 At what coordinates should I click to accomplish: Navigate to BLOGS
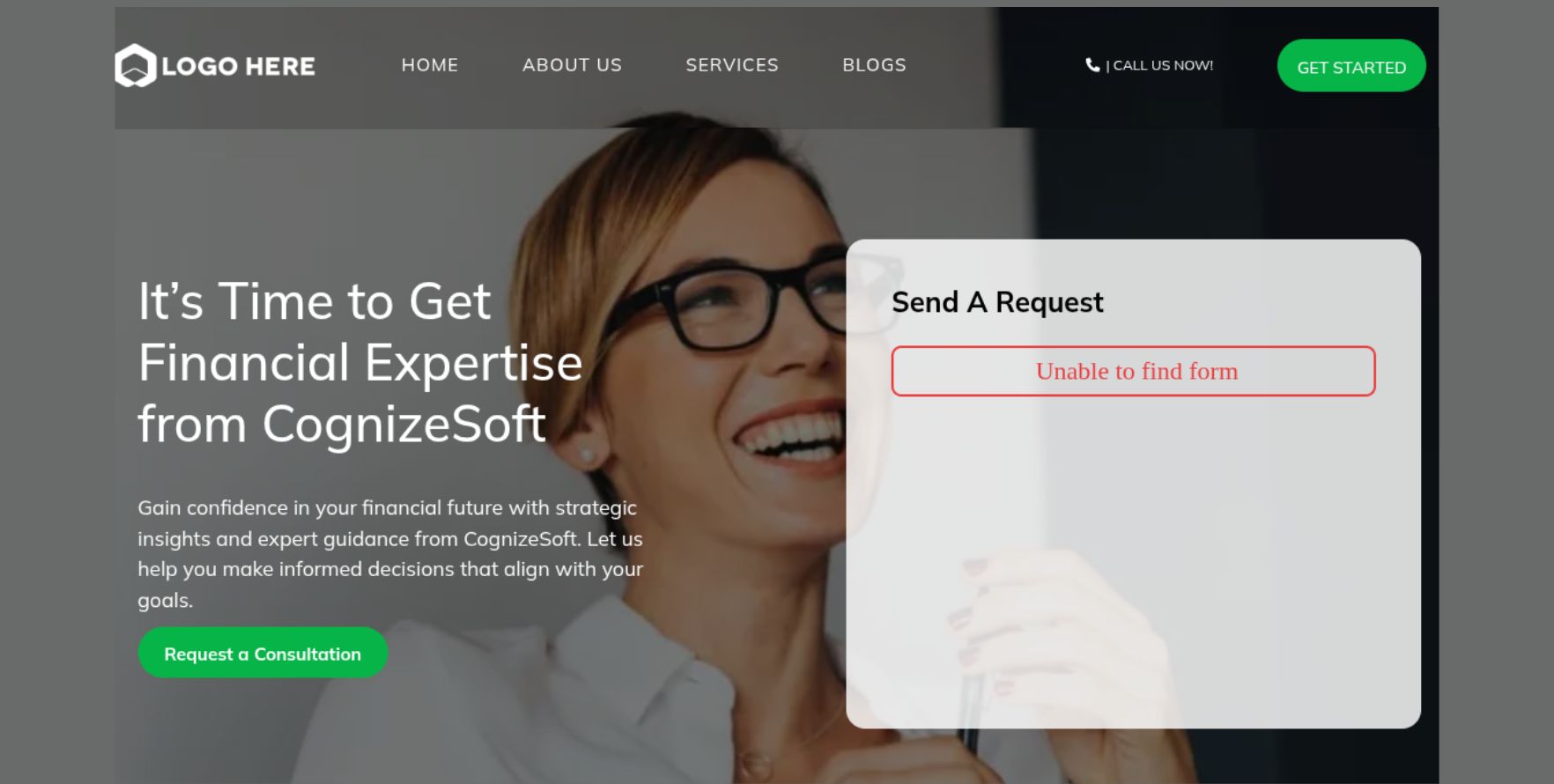tap(874, 65)
